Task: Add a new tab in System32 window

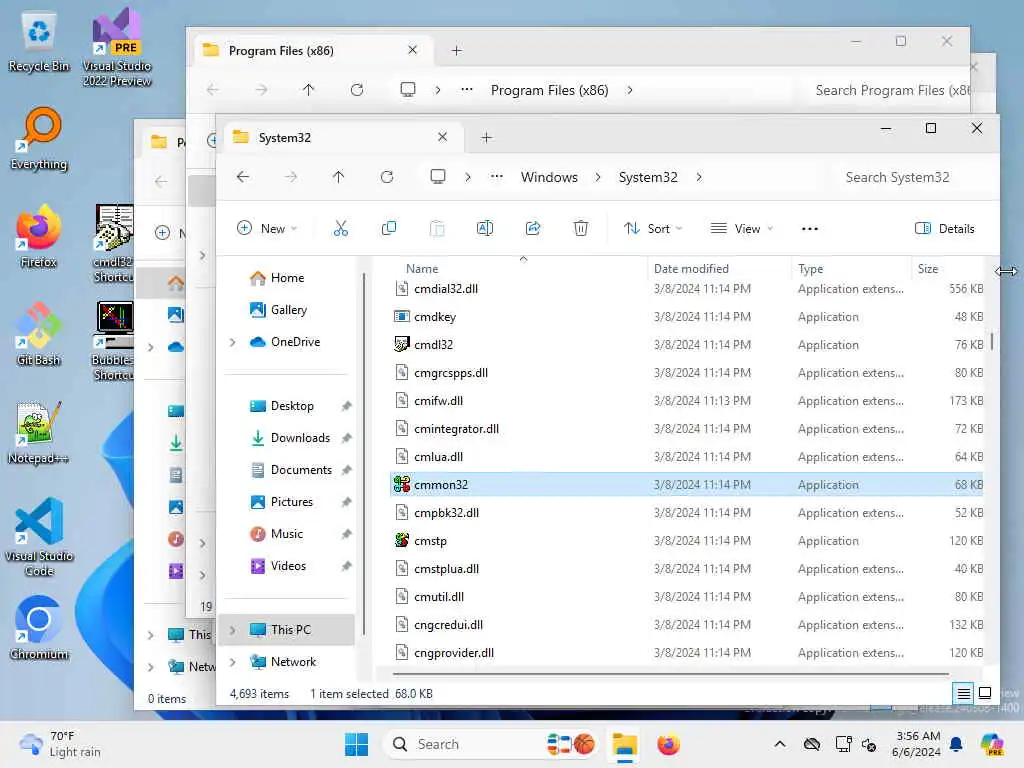Action: tap(487, 137)
